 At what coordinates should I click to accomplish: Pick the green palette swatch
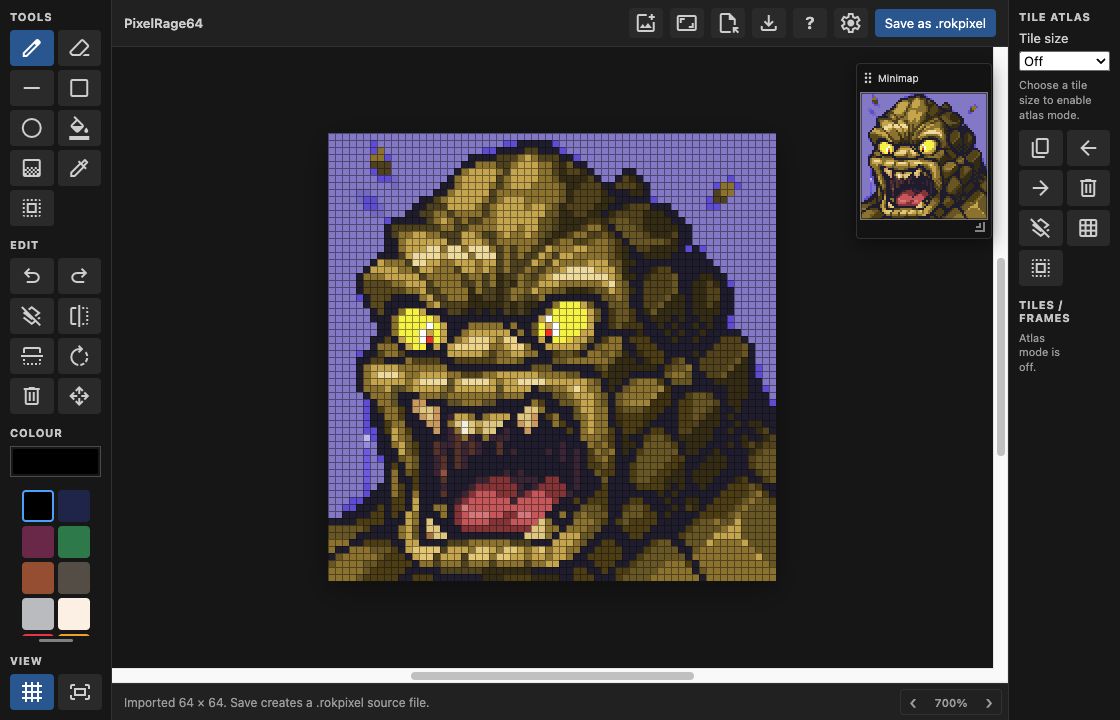coord(74,542)
